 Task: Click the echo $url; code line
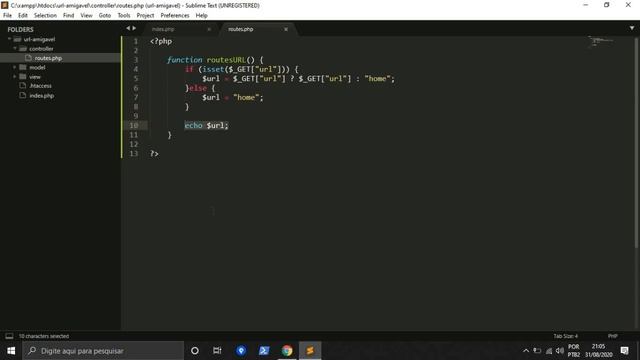(206, 125)
